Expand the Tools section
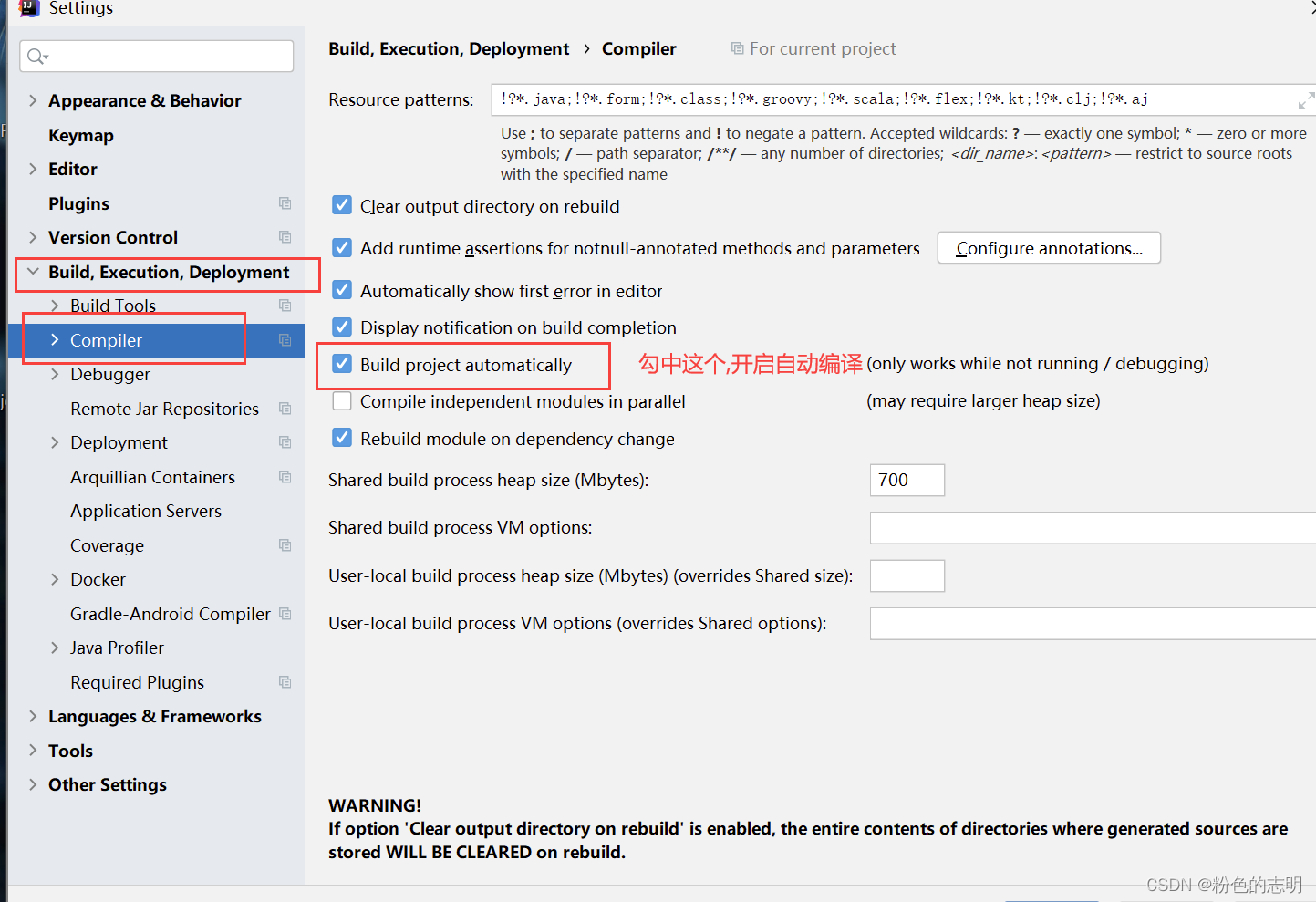The width and height of the screenshot is (1316, 902). pyautogui.click(x=33, y=751)
